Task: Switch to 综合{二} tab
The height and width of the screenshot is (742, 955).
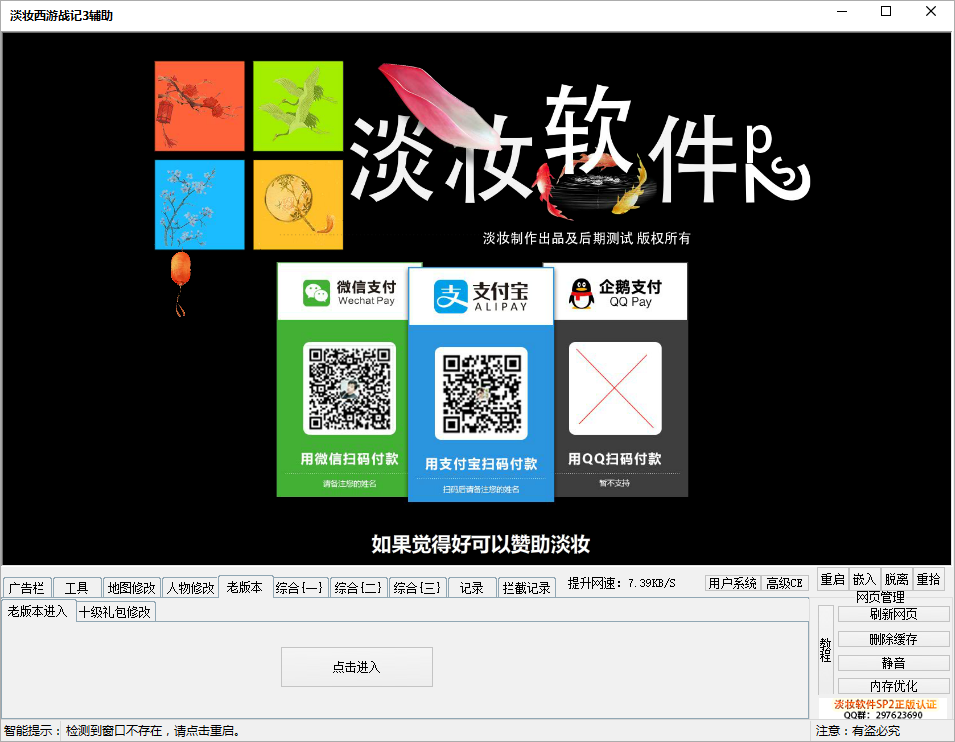Action: [x=358, y=588]
